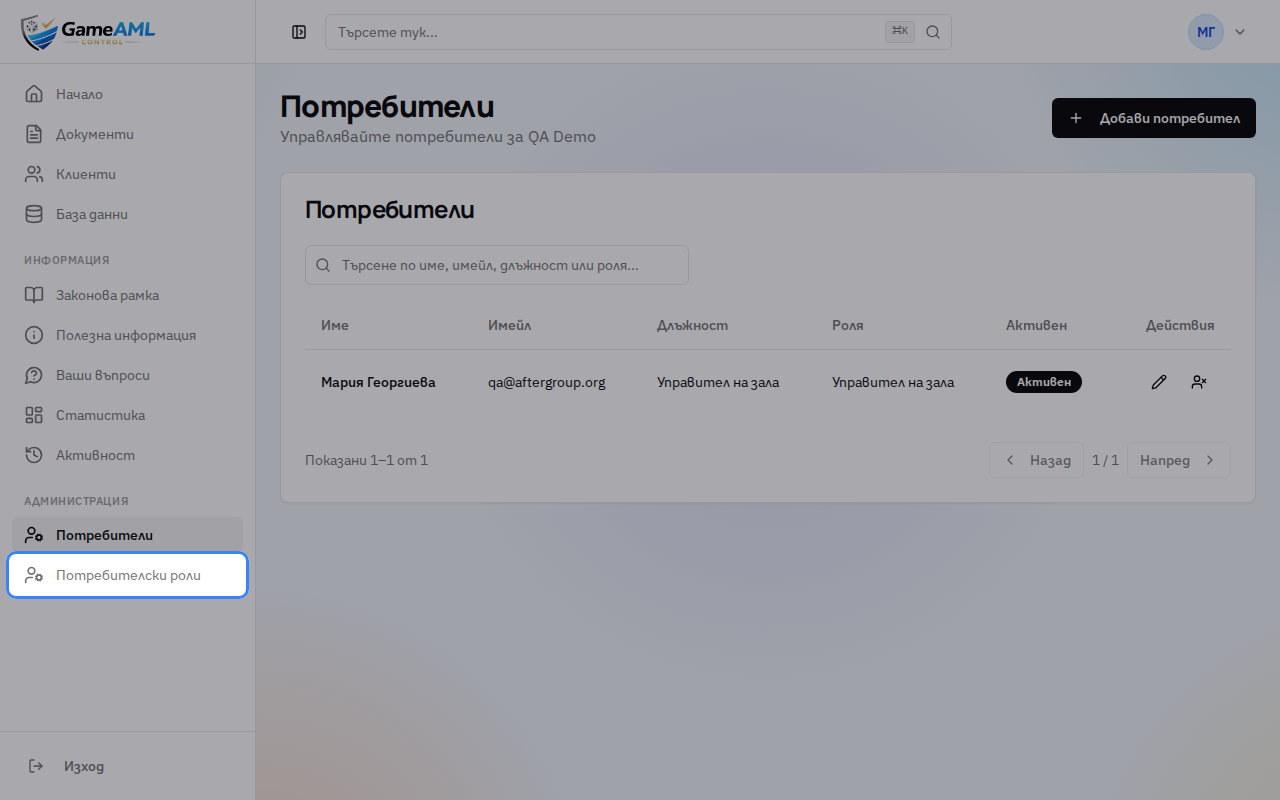Focus the user search field Търсене по име
This screenshot has width=1280, height=800.
tap(497, 265)
